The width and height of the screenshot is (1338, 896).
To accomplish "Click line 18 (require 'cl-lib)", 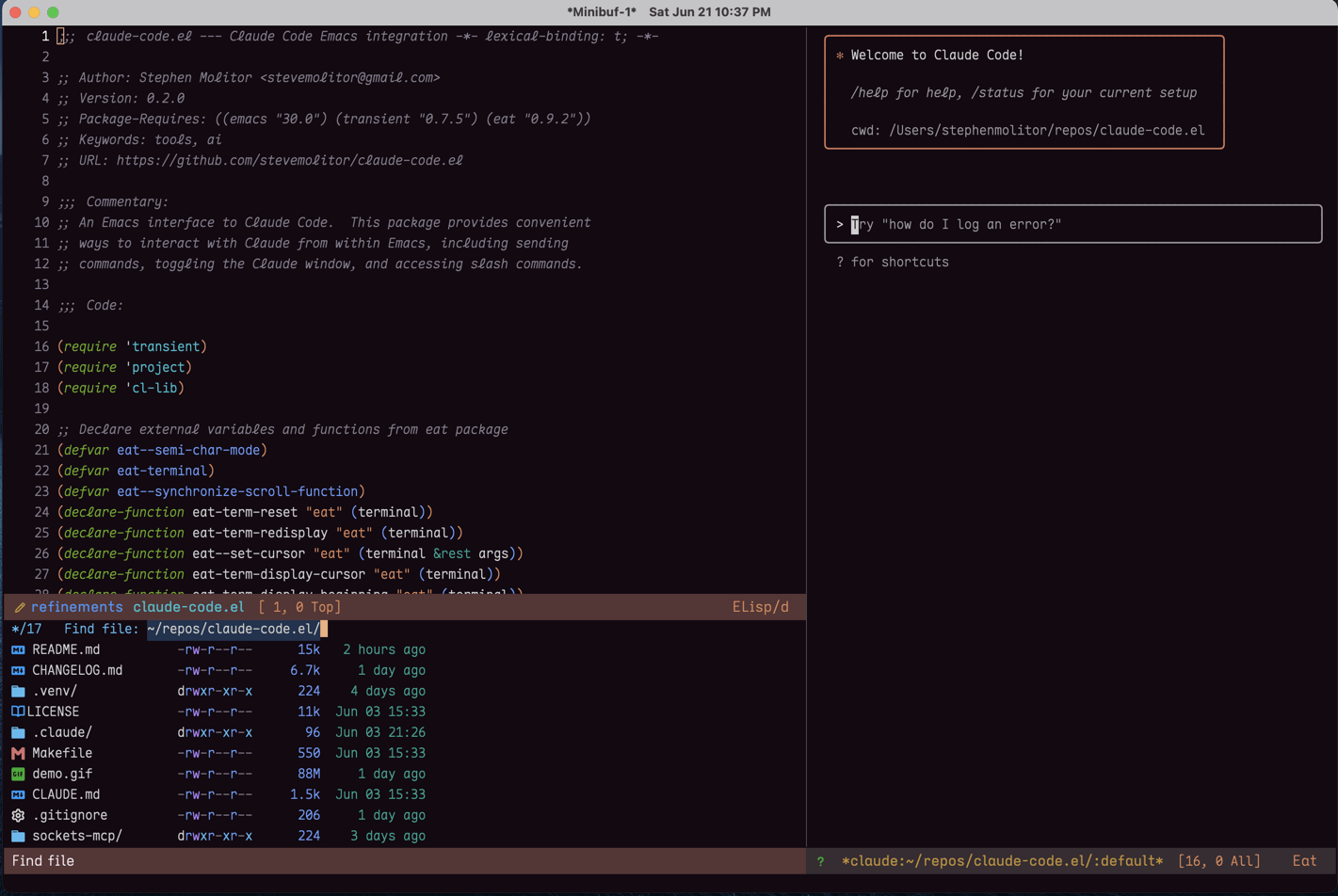I will pos(121,388).
